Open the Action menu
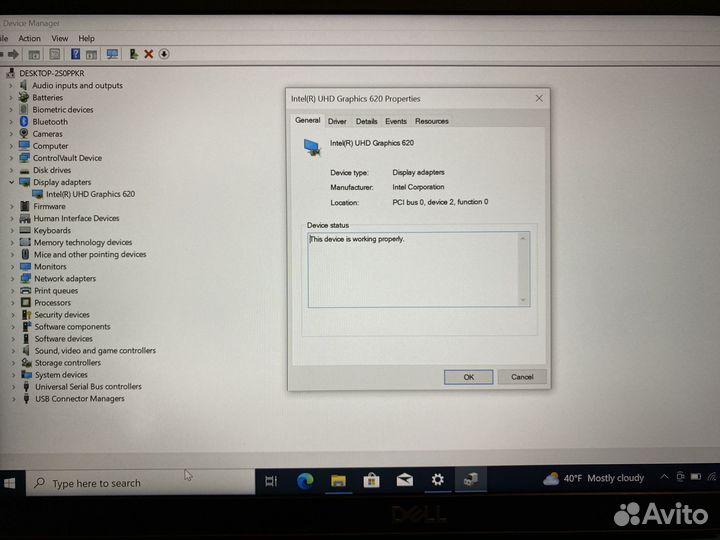720x540 pixels. click(x=29, y=39)
